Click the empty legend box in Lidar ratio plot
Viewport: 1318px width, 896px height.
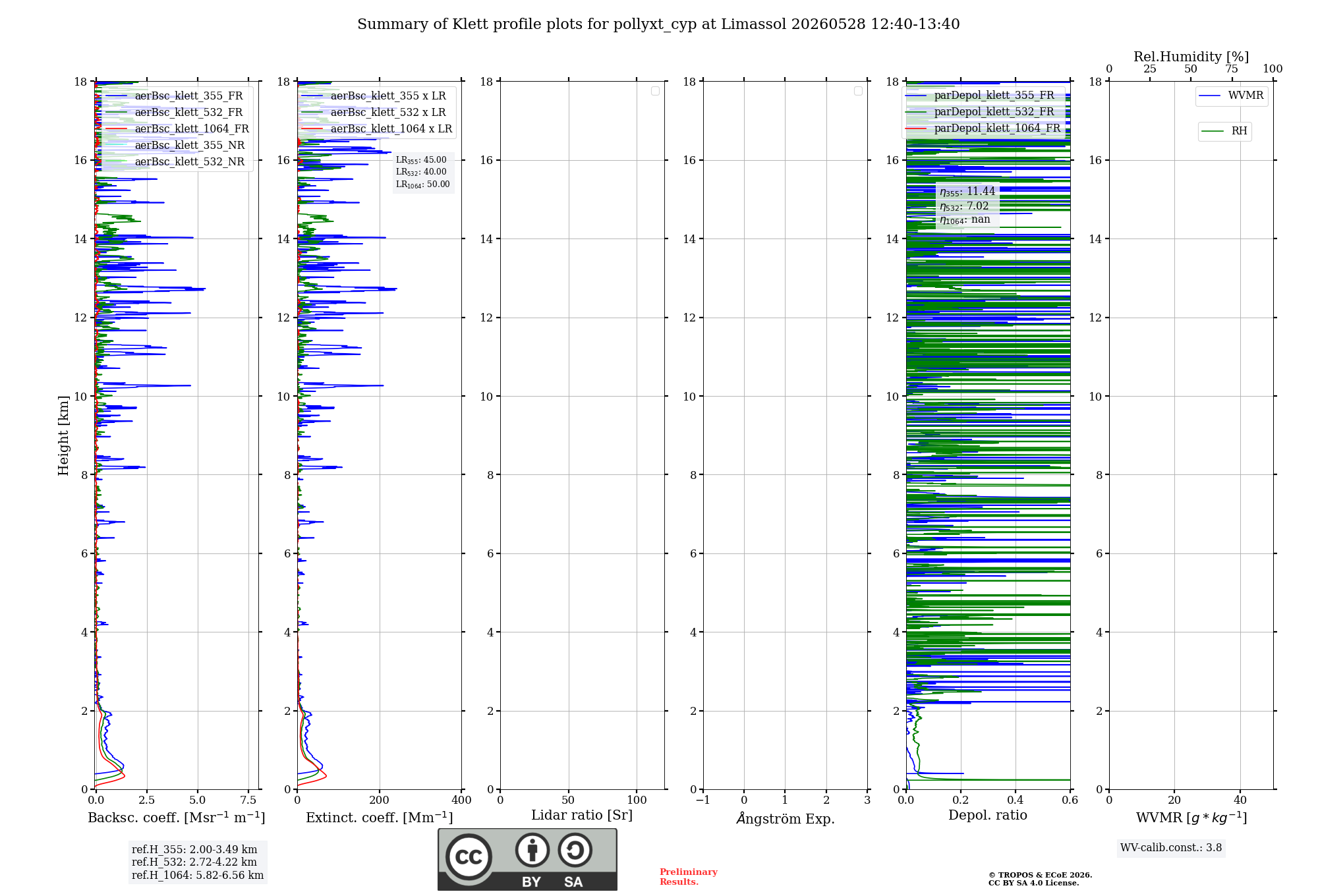(x=655, y=91)
